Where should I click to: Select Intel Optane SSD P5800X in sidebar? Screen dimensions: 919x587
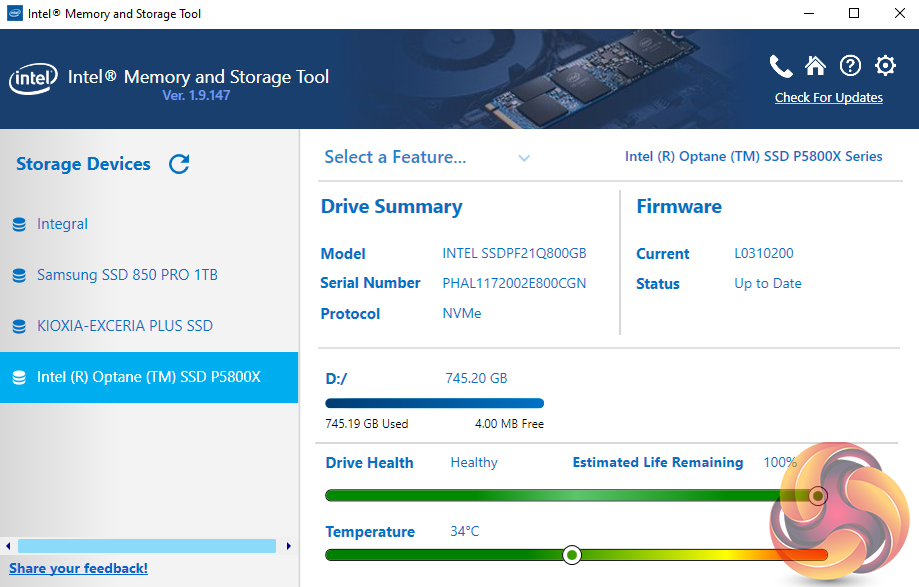(x=148, y=377)
